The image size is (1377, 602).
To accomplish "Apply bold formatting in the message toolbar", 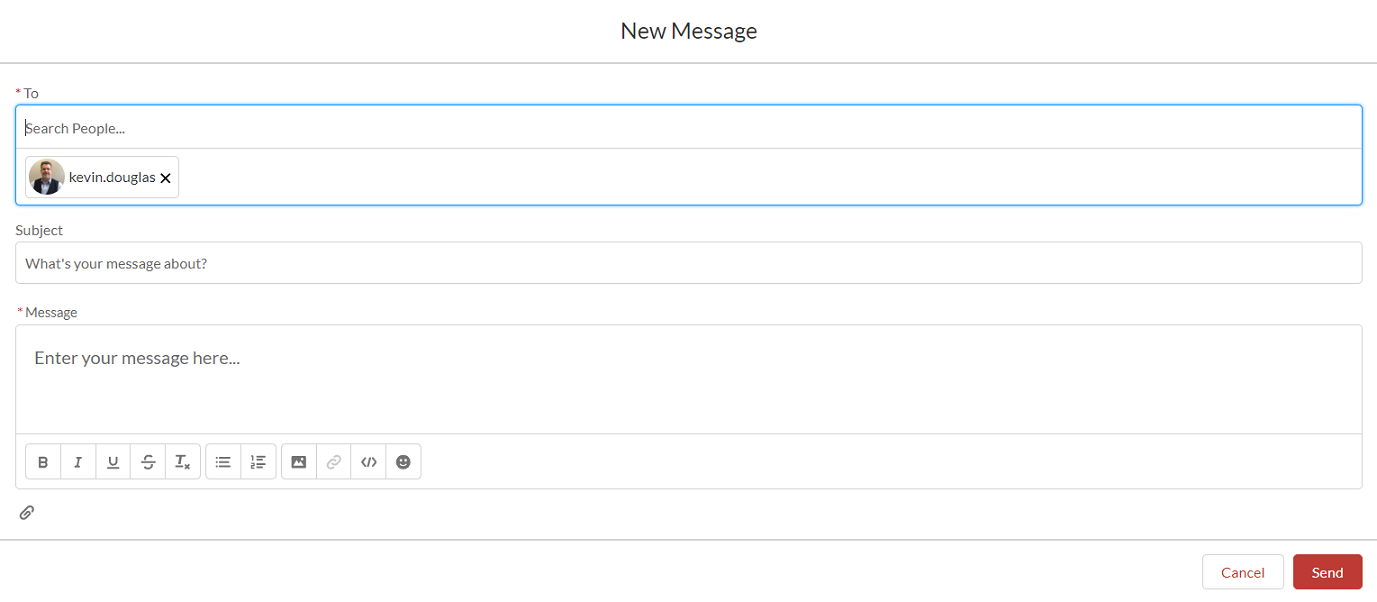I will (43, 461).
